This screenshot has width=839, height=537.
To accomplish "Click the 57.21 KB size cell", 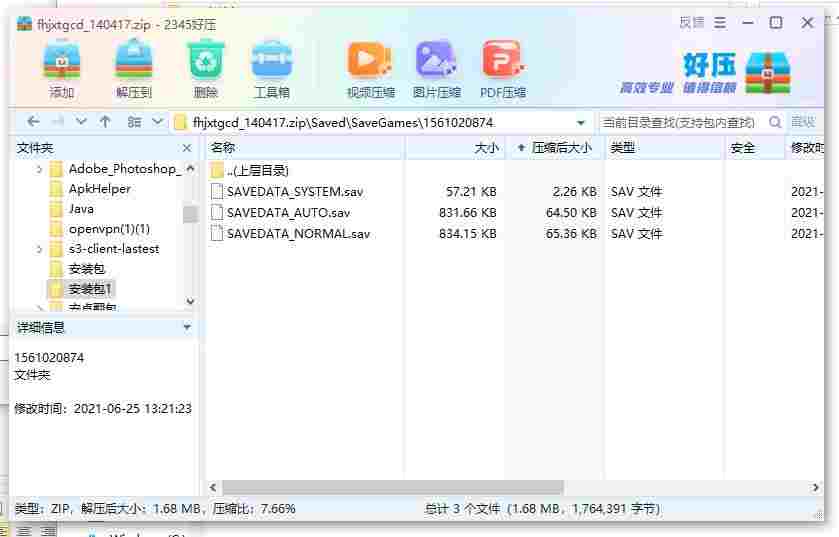I will point(471,191).
